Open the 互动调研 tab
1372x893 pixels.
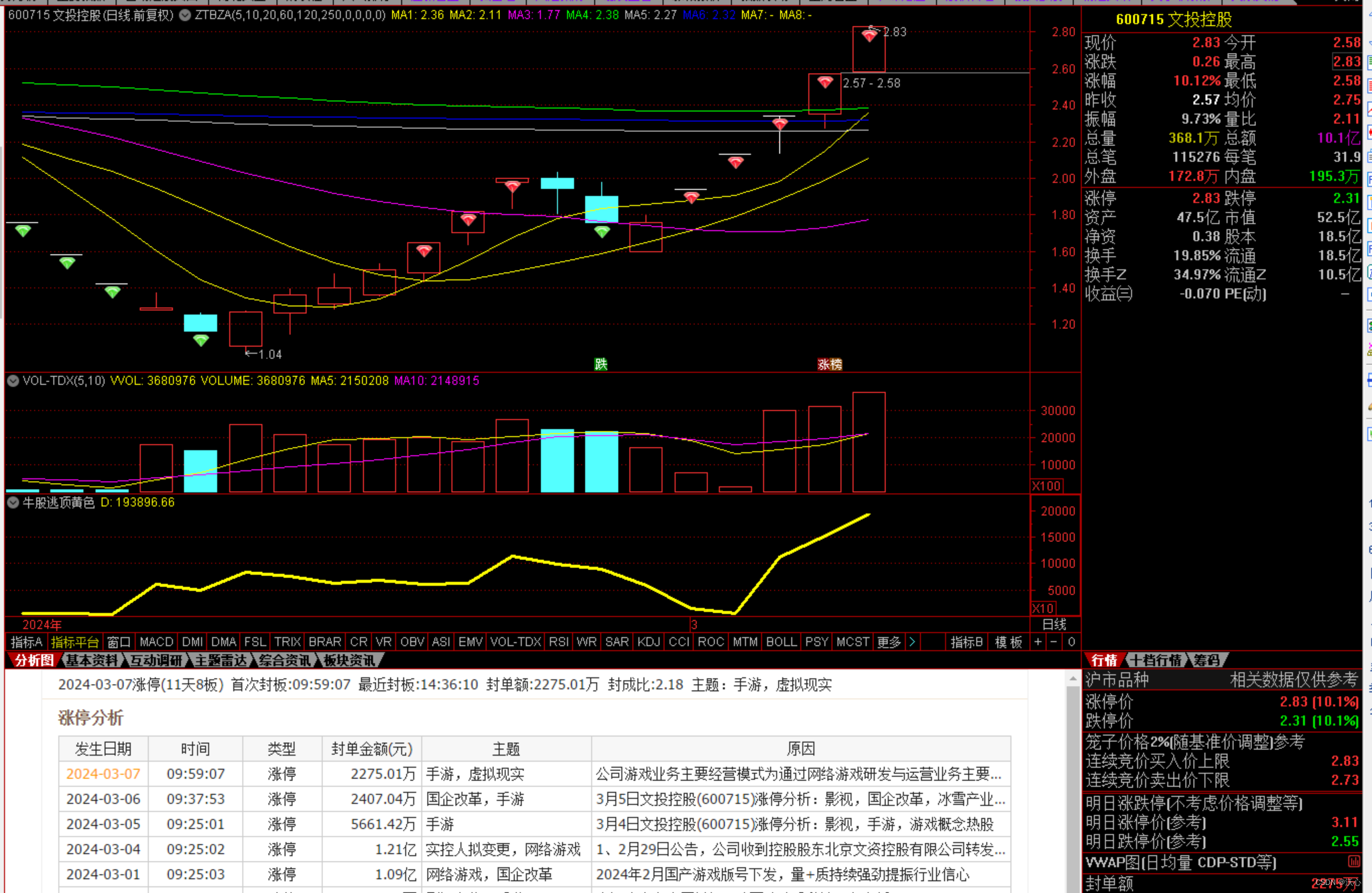155,660
